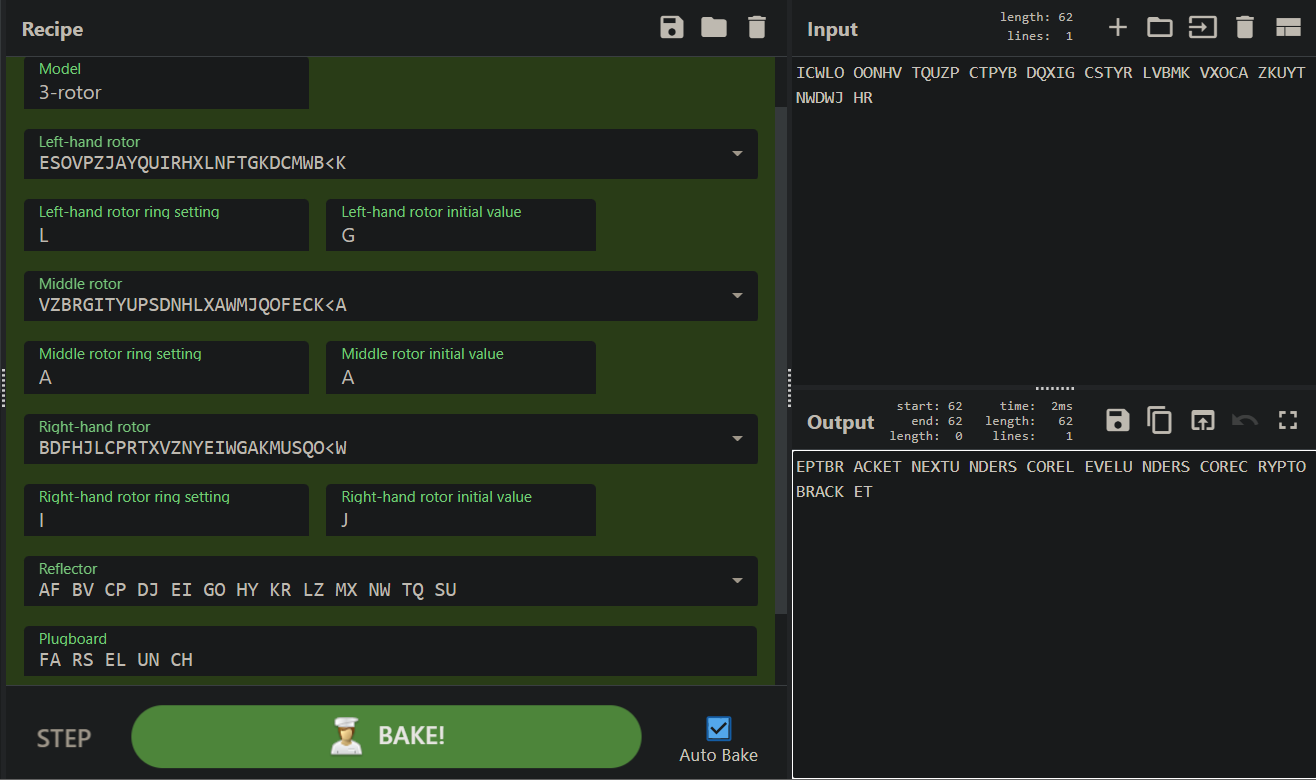Clear the recipe with the trash icon
Screen dimensions: 1316x780
coord(757,28)
